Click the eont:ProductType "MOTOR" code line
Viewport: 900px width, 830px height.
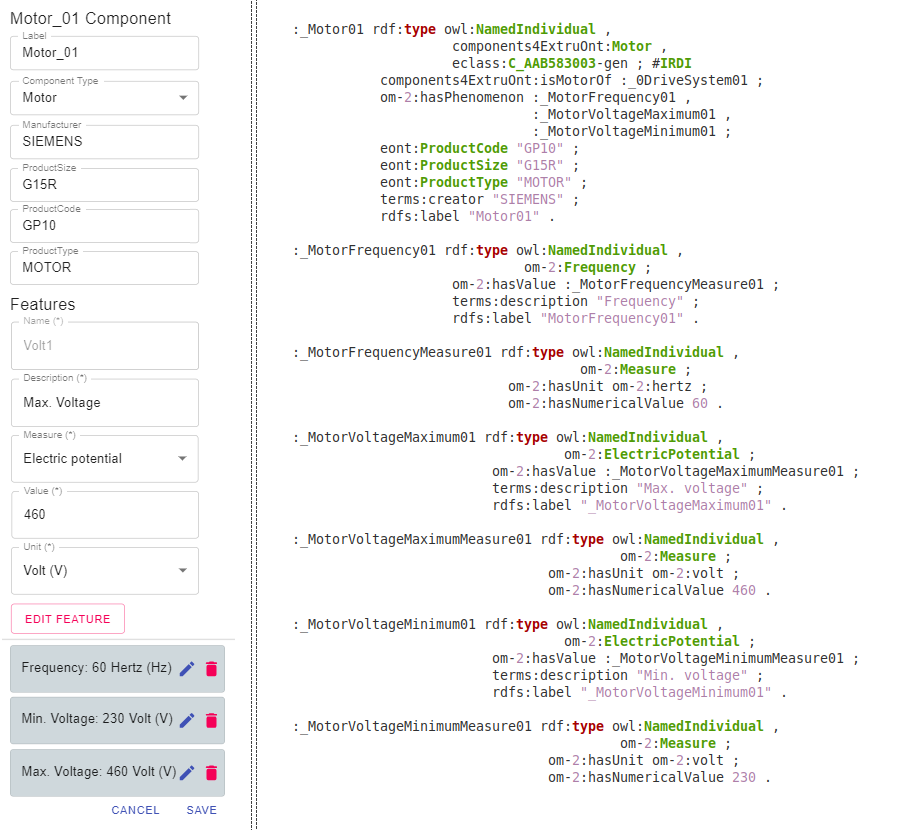click(x=483, y=183)
